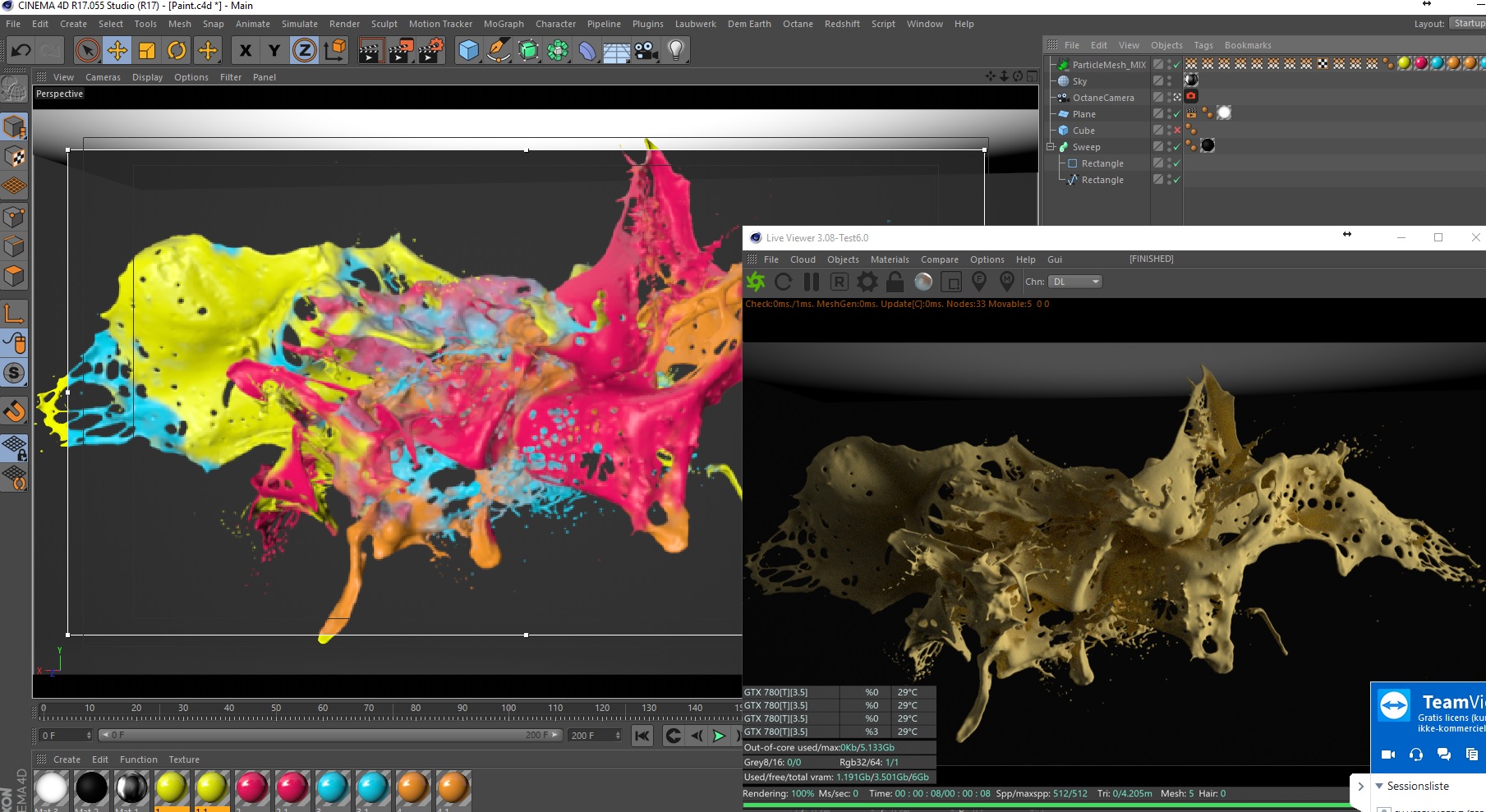Pause rendering in Live Viewer
This screenshot has width=1486, height=812.
pyautogui.click(x=812, y=282)
